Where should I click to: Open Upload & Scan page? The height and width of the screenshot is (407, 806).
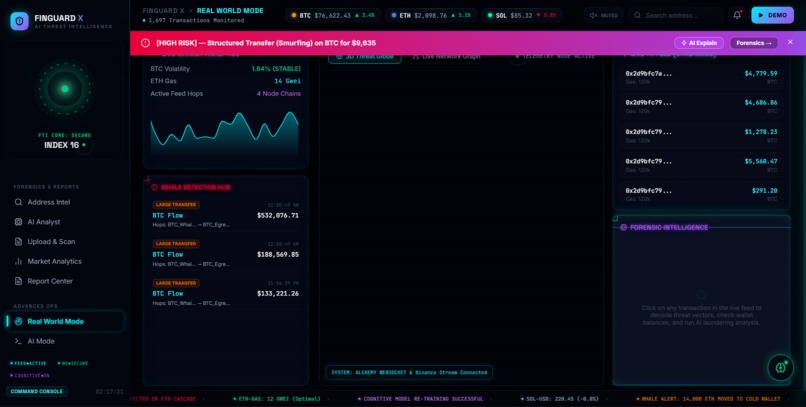coord(65,242)
